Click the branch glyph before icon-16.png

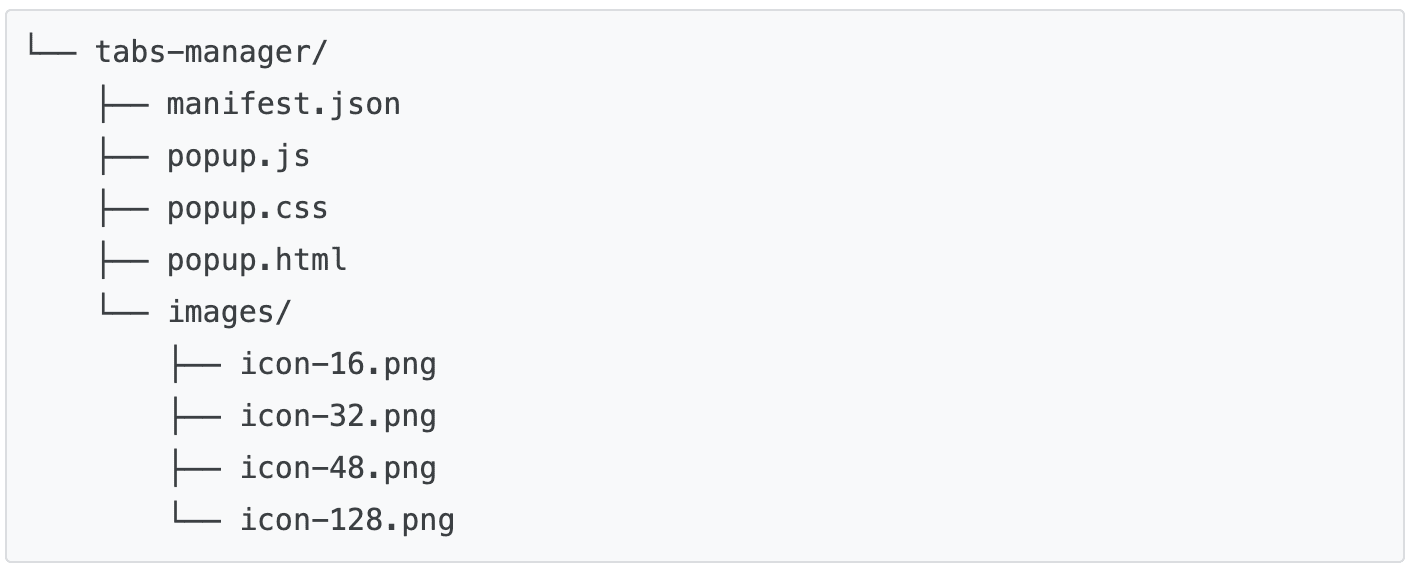tap(196, 364)
